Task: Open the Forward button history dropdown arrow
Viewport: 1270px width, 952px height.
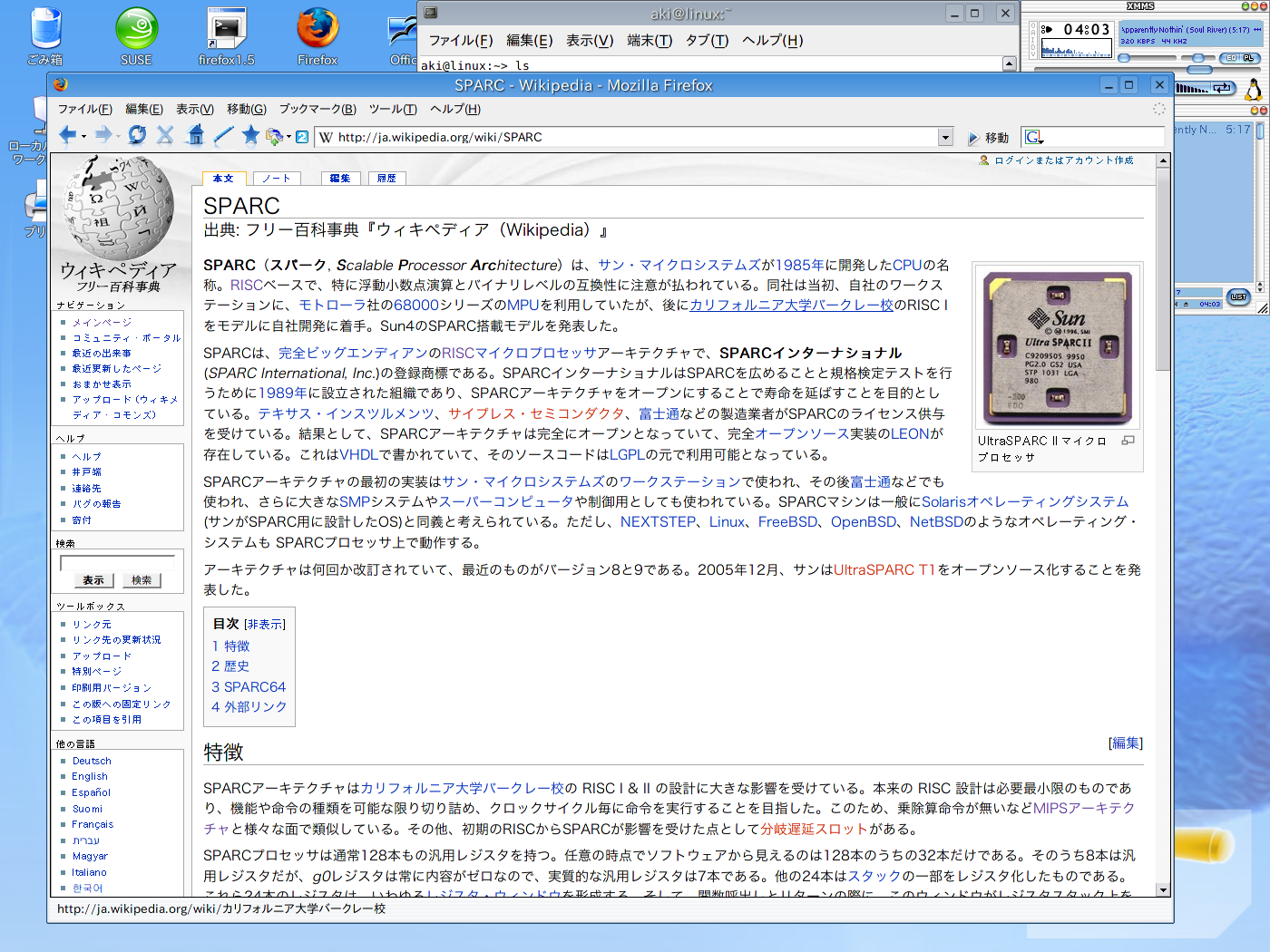Action: pos(119,137)
